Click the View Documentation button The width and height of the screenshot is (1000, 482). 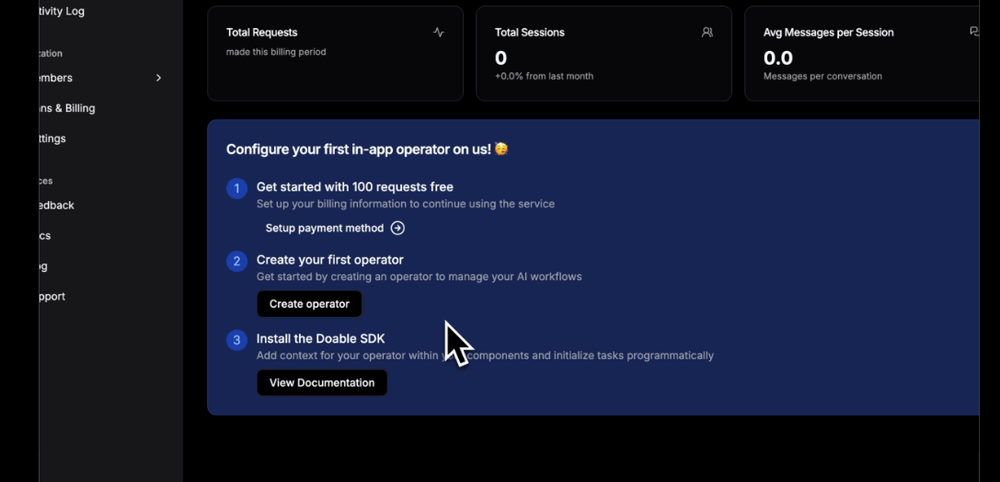322,383
